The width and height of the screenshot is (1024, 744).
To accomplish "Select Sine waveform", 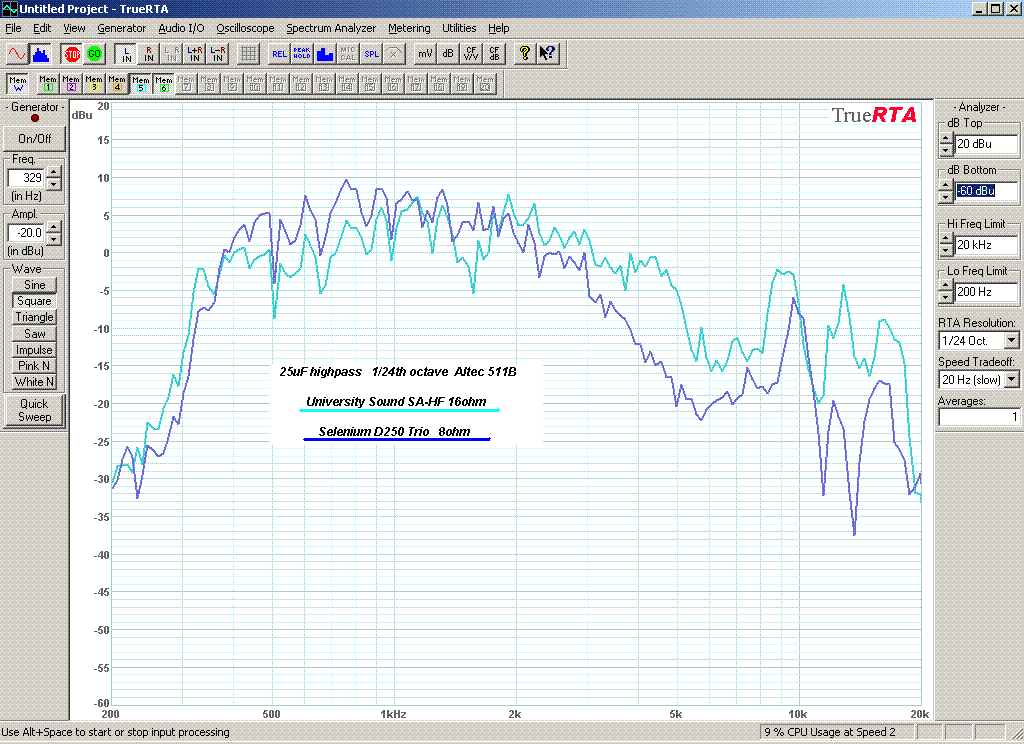I will (35, 285).
